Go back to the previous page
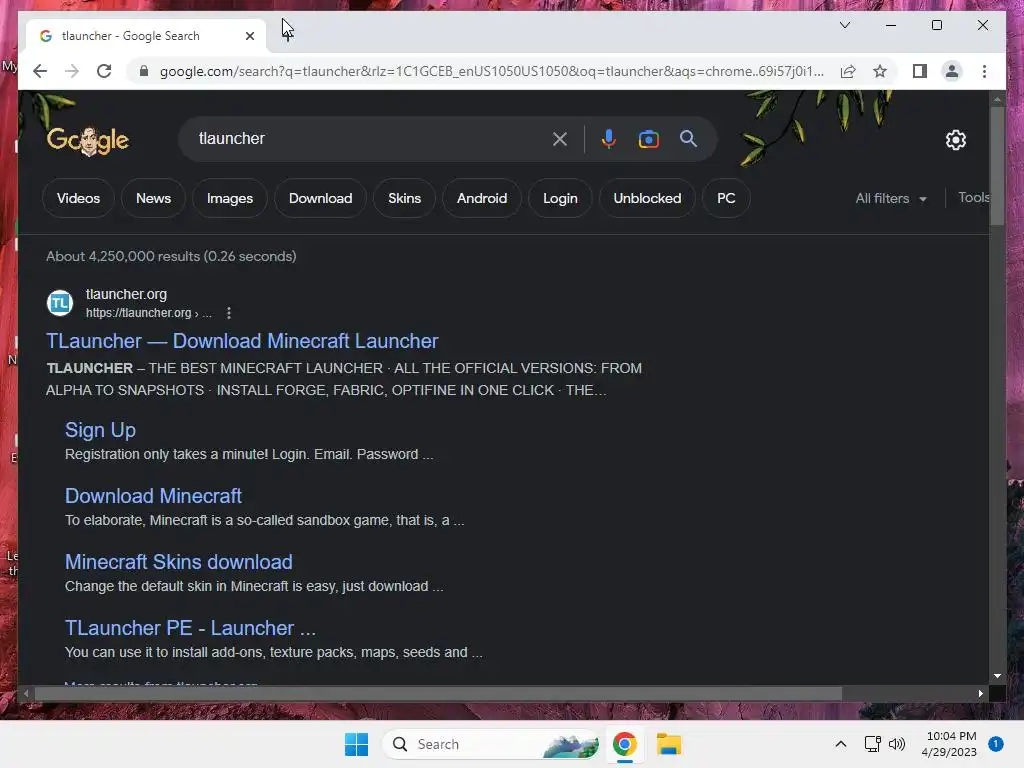 [x=40, y=71]
